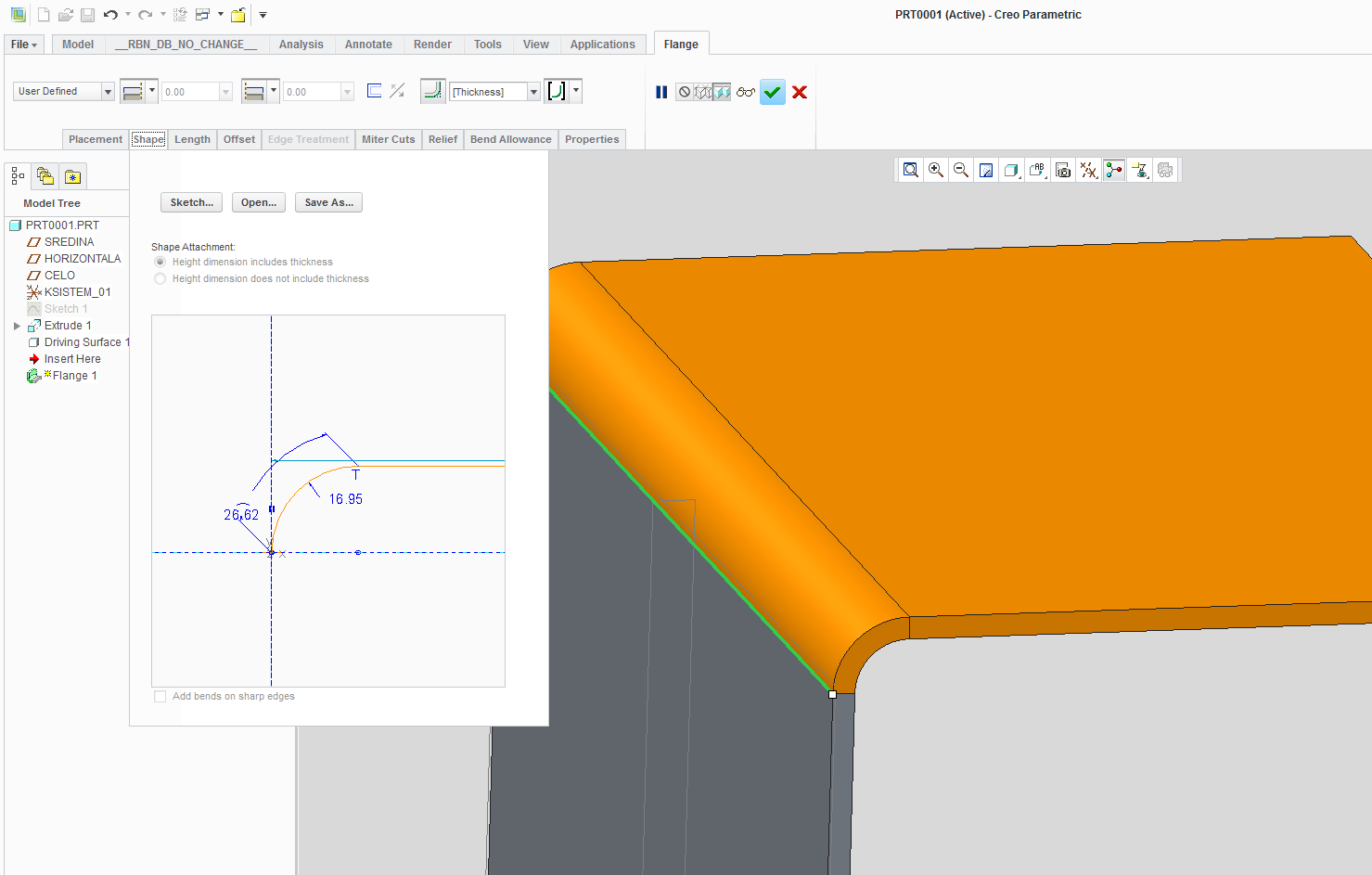Click the 26.62 dimension in sketch preview
Viewport: 1372px width, 875px height.
pyautogui.click(x=241, y=514)
